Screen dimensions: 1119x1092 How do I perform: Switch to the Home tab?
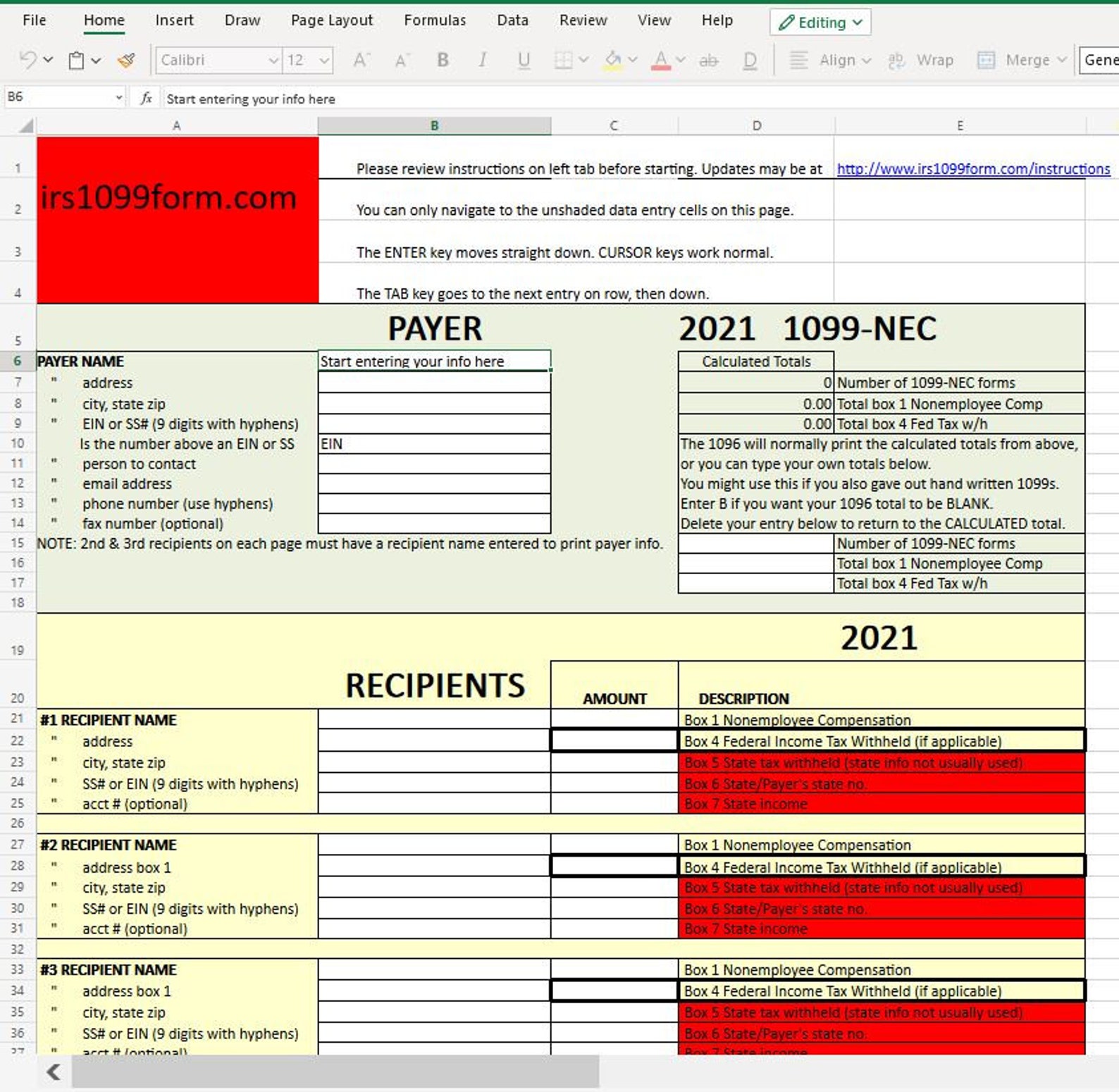click(104, 20)
